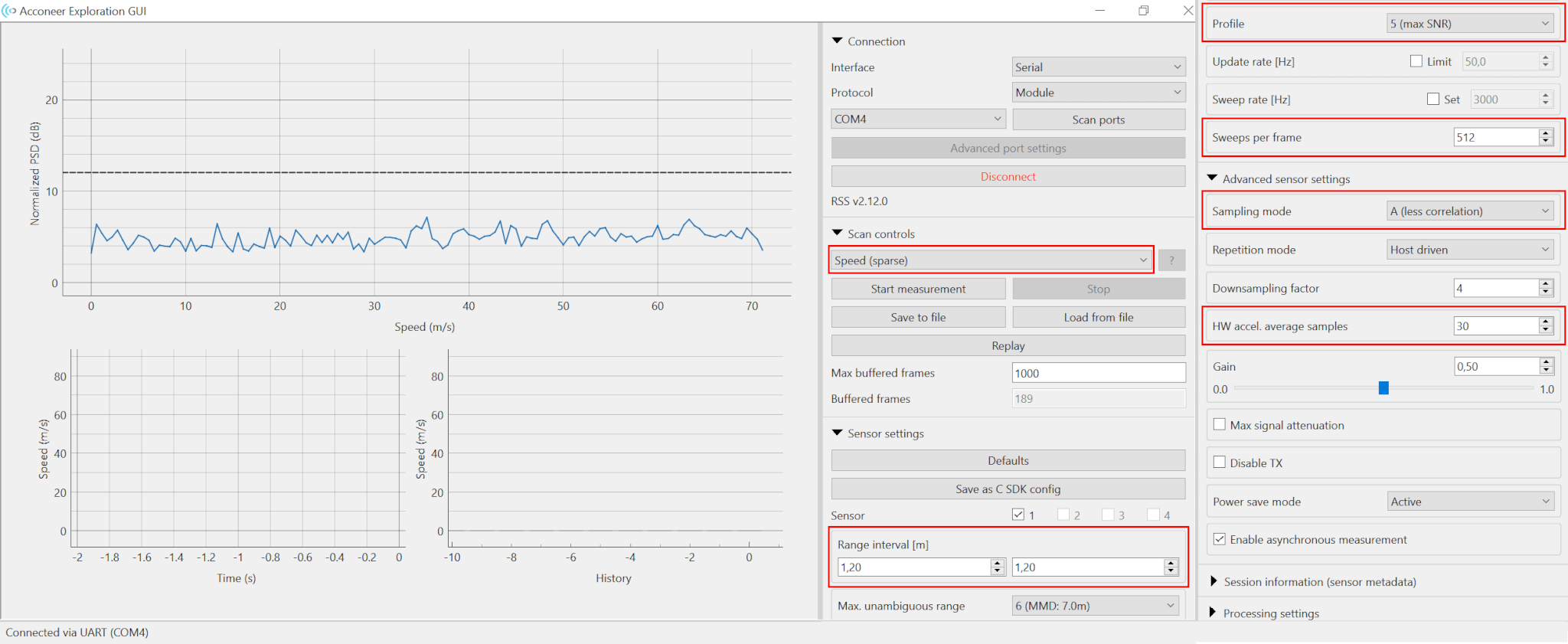1568x644 pixels.
Task: Open the Interface dropdown set to Serial
Action: click(1099, 67)
